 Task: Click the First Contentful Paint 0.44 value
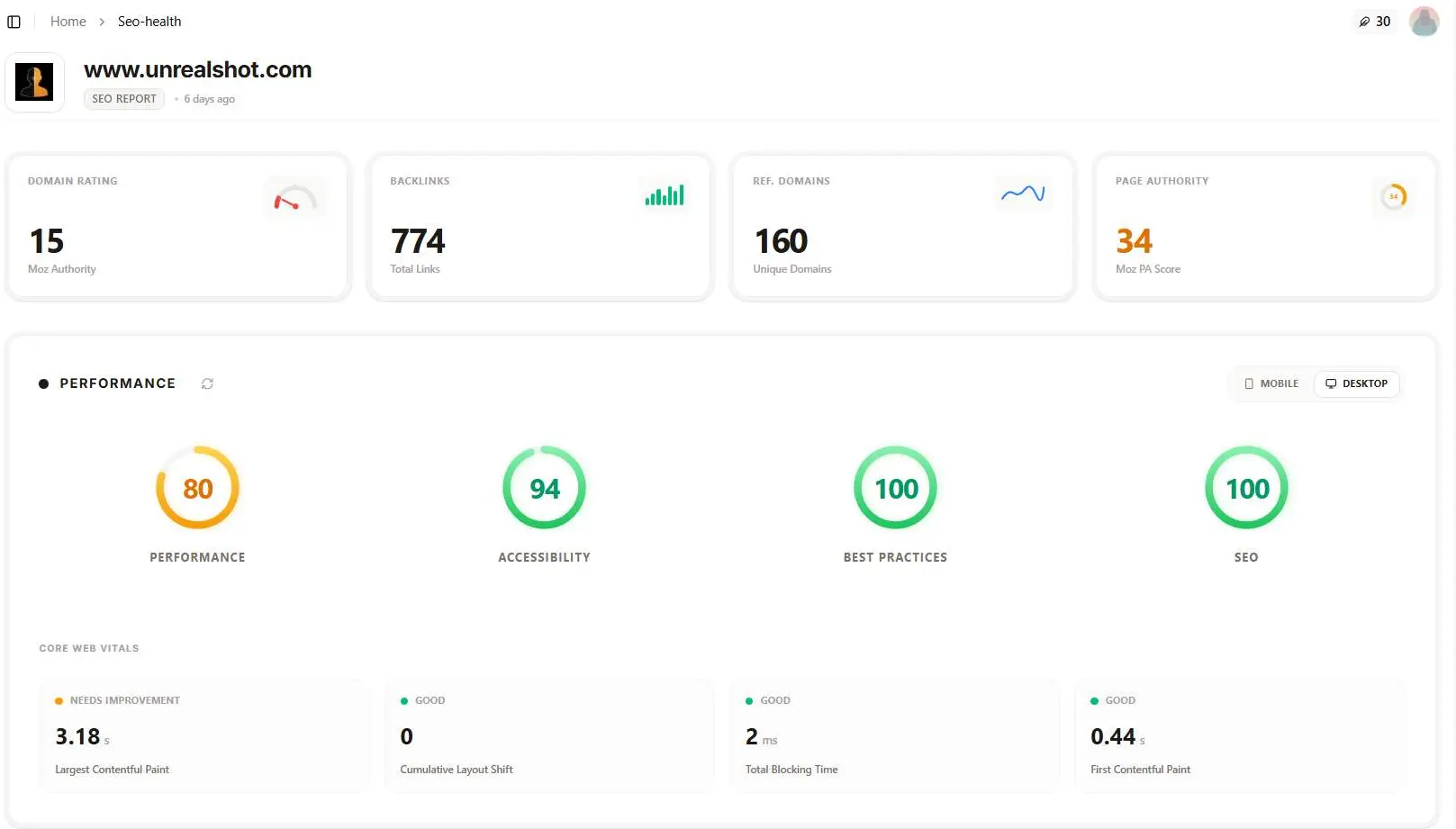coord(1113,736)
